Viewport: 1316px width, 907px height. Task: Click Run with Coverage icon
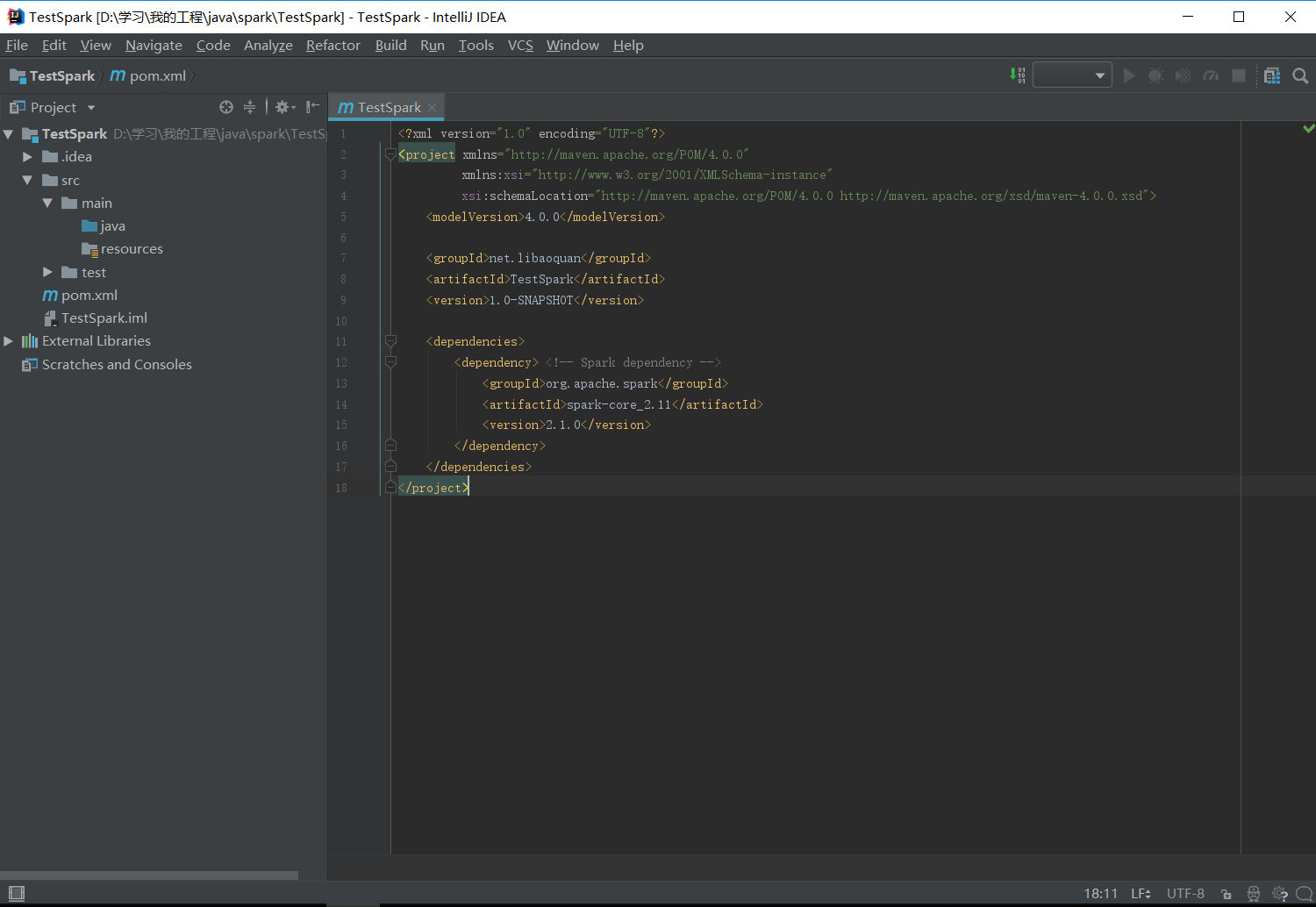point(1184,76)
